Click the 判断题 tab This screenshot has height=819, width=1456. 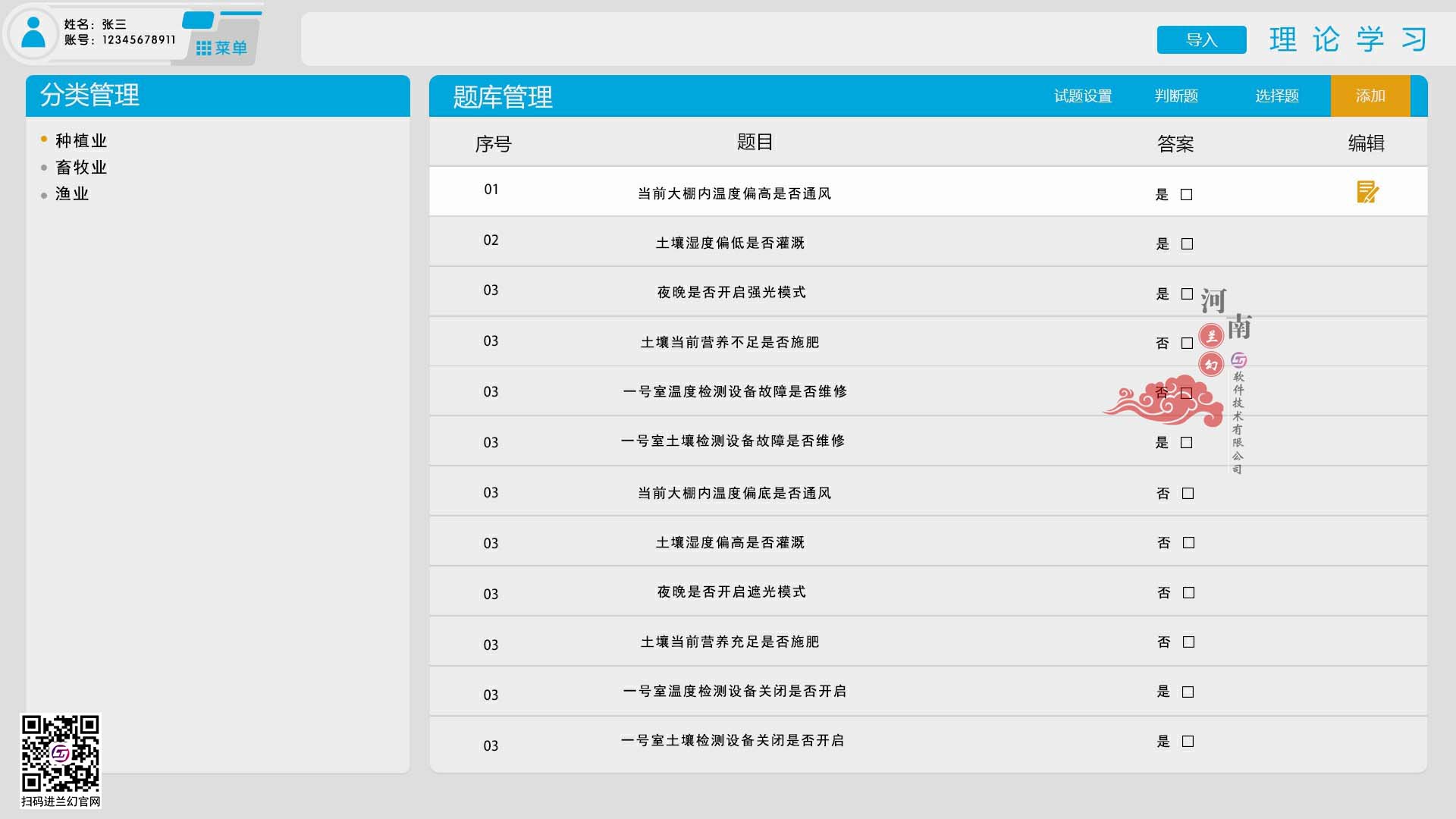click(1175, 97)
